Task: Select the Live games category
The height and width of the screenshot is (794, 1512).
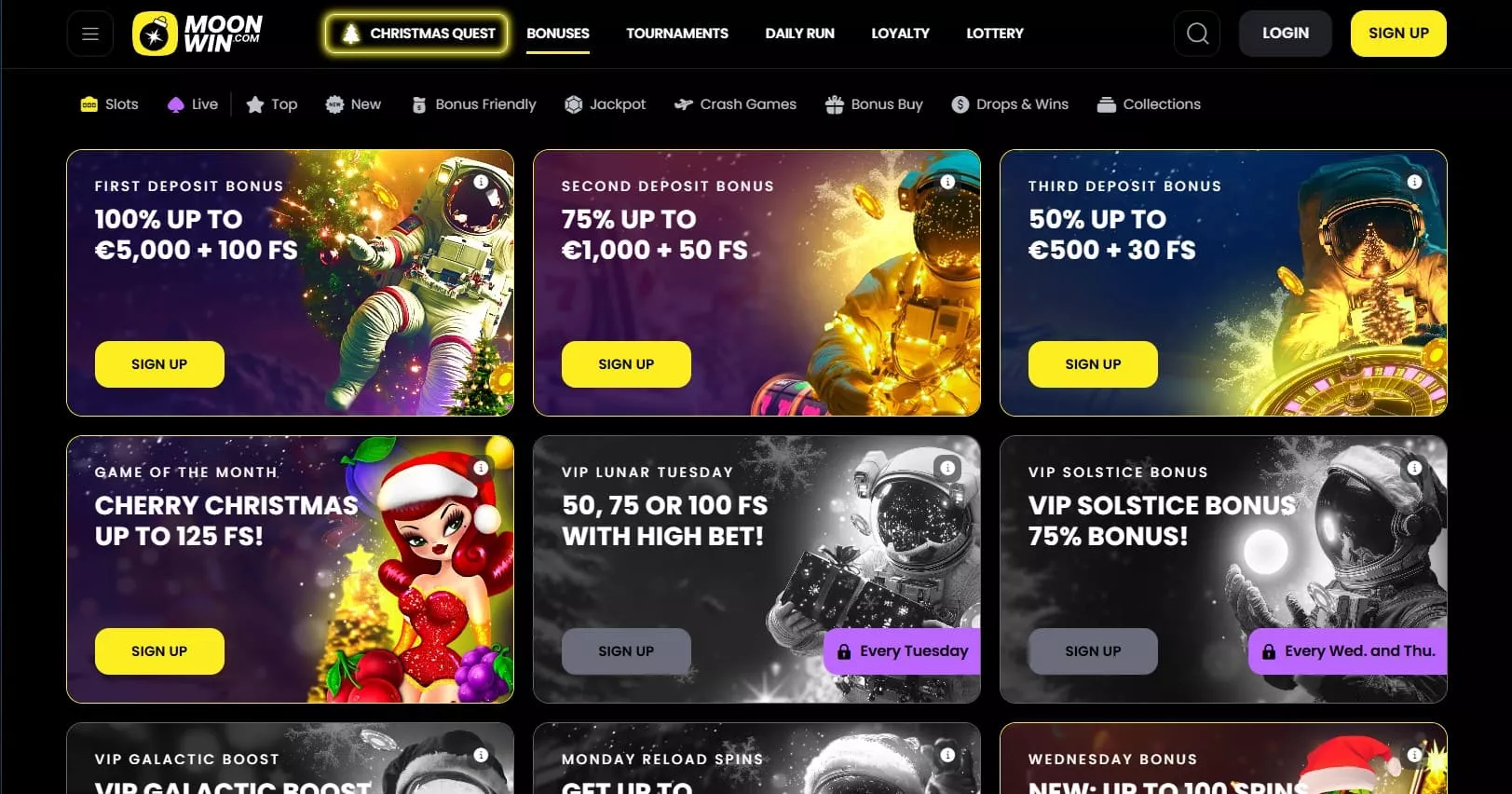Action: pyautogui.click(x=192, y=104)
